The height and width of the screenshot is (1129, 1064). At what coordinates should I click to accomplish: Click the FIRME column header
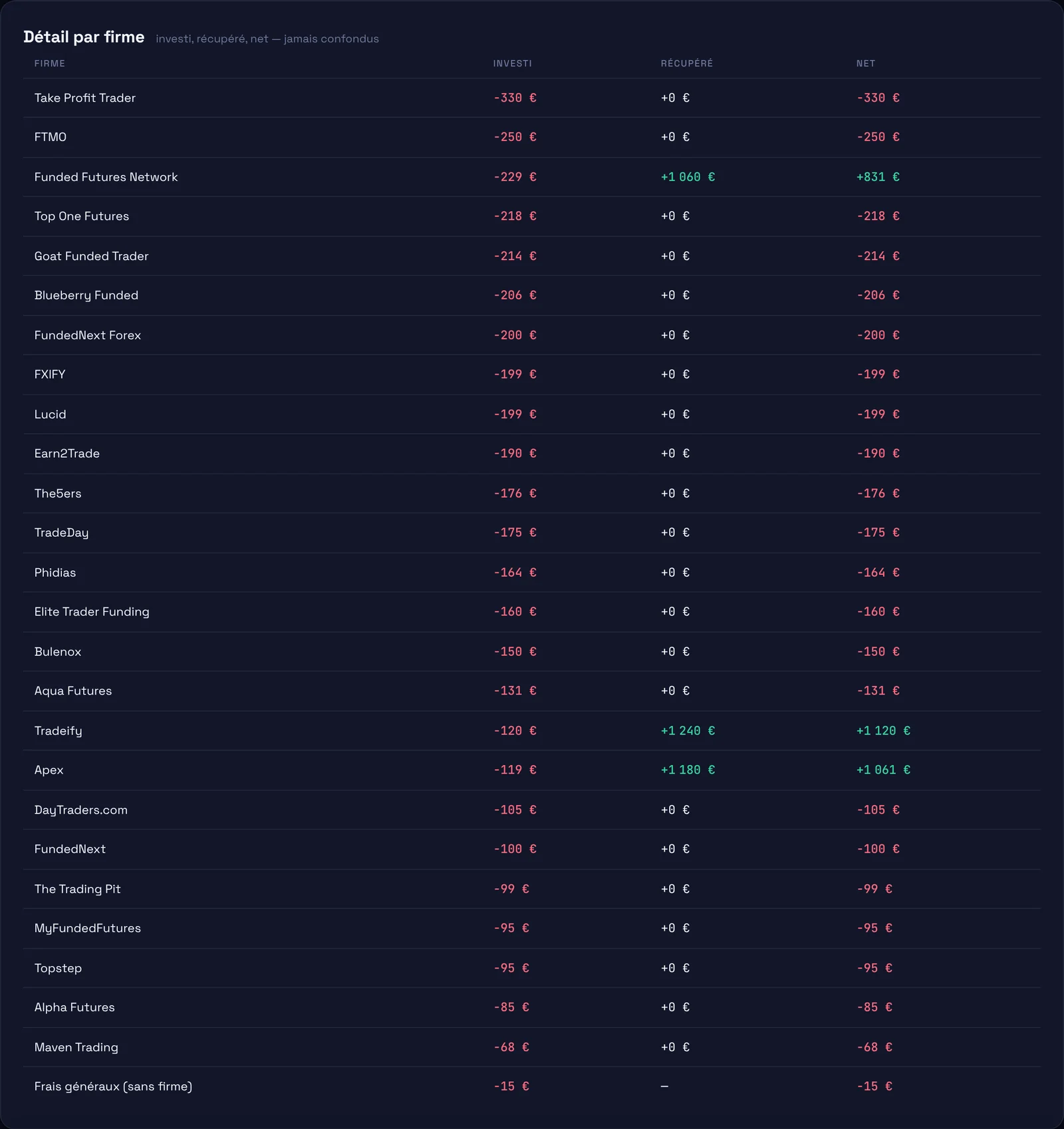(50, 64)
